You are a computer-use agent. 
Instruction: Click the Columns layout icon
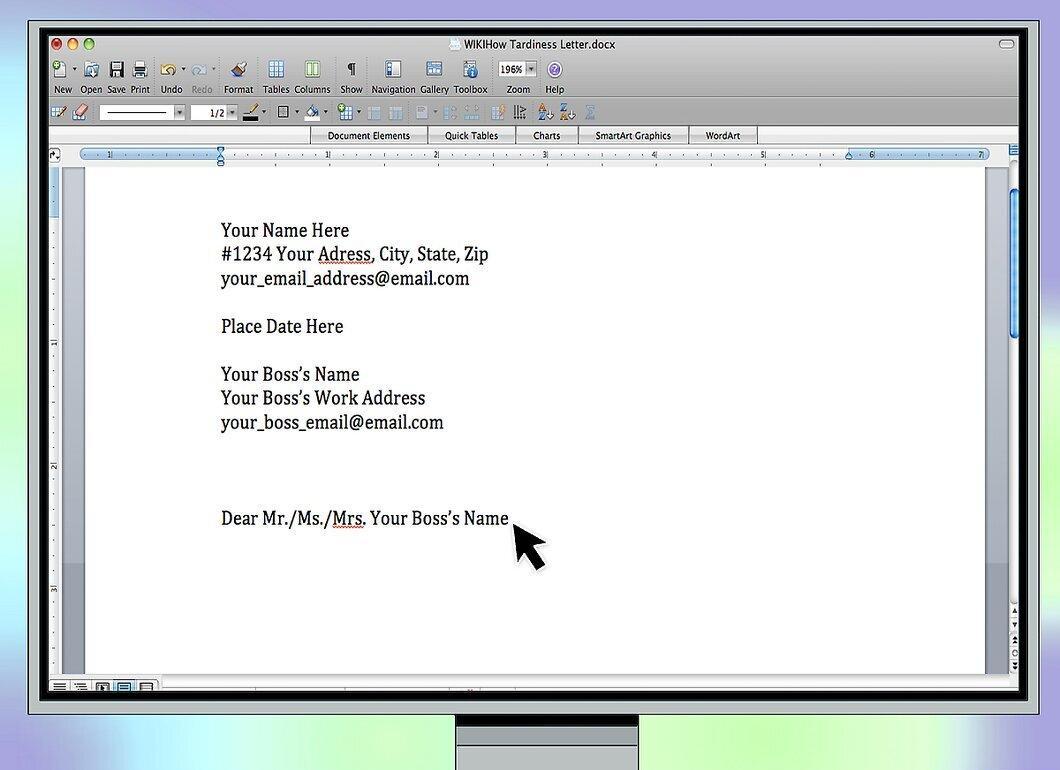click(x=312, y=69)
